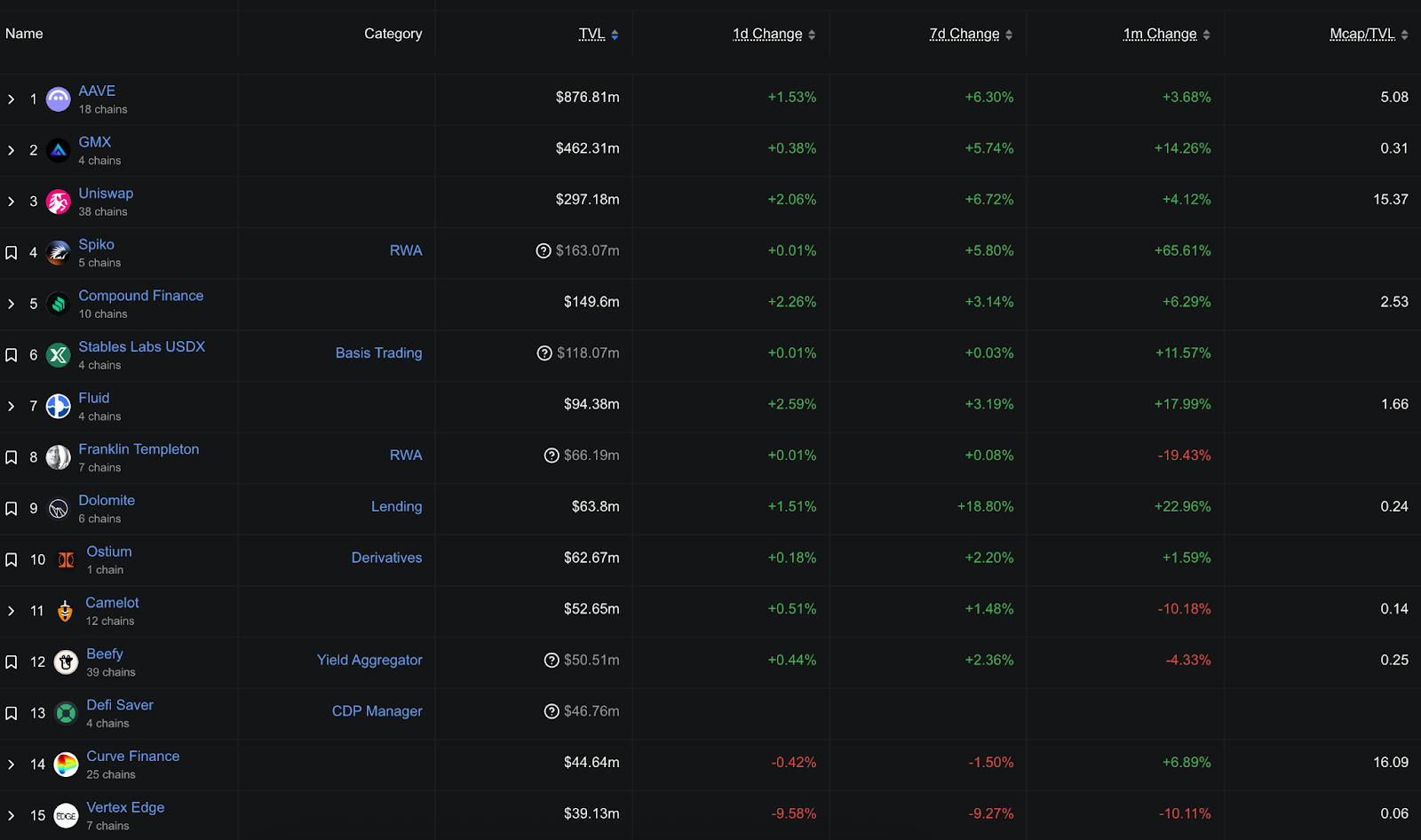
Task: Open the Stables Labs USDX link
Action: 141,346
